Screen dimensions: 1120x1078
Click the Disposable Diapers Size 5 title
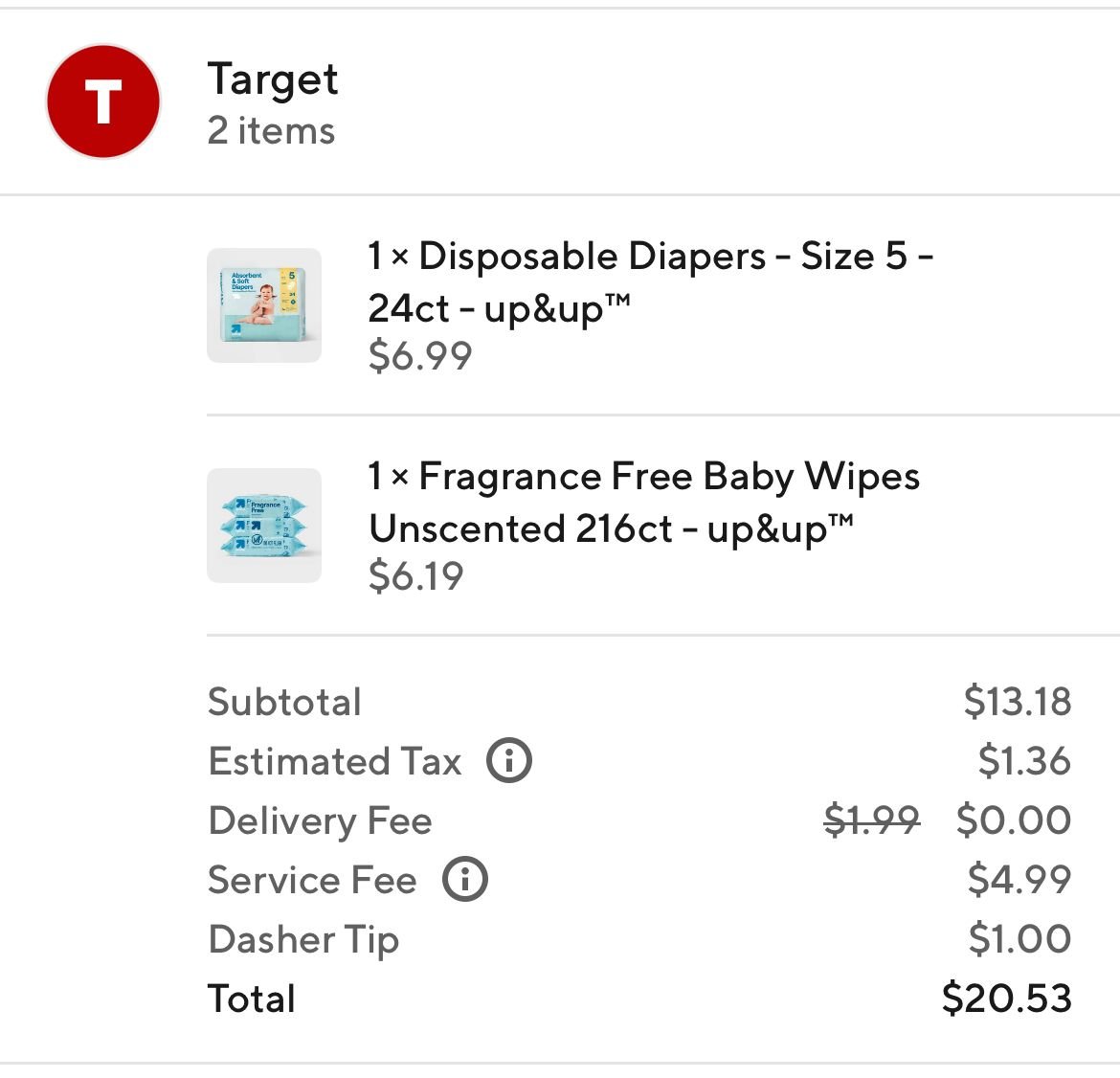[x=650, y=281]
